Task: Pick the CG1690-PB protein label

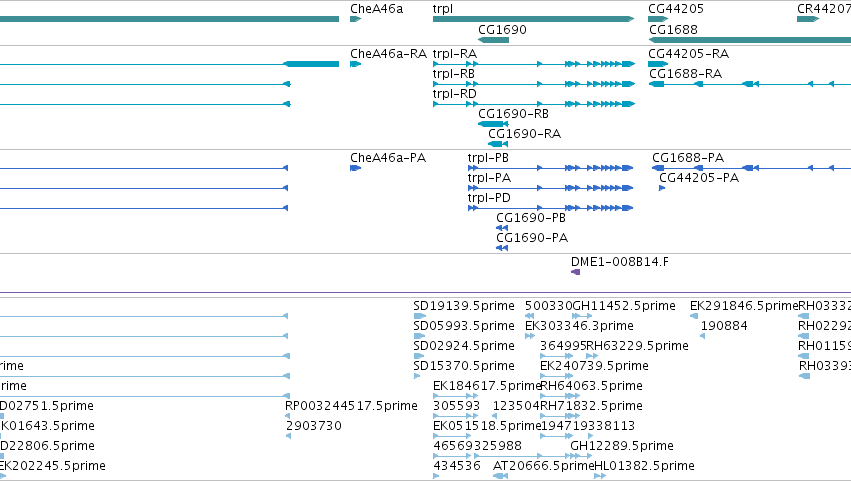Action: (x=531, y=218)
